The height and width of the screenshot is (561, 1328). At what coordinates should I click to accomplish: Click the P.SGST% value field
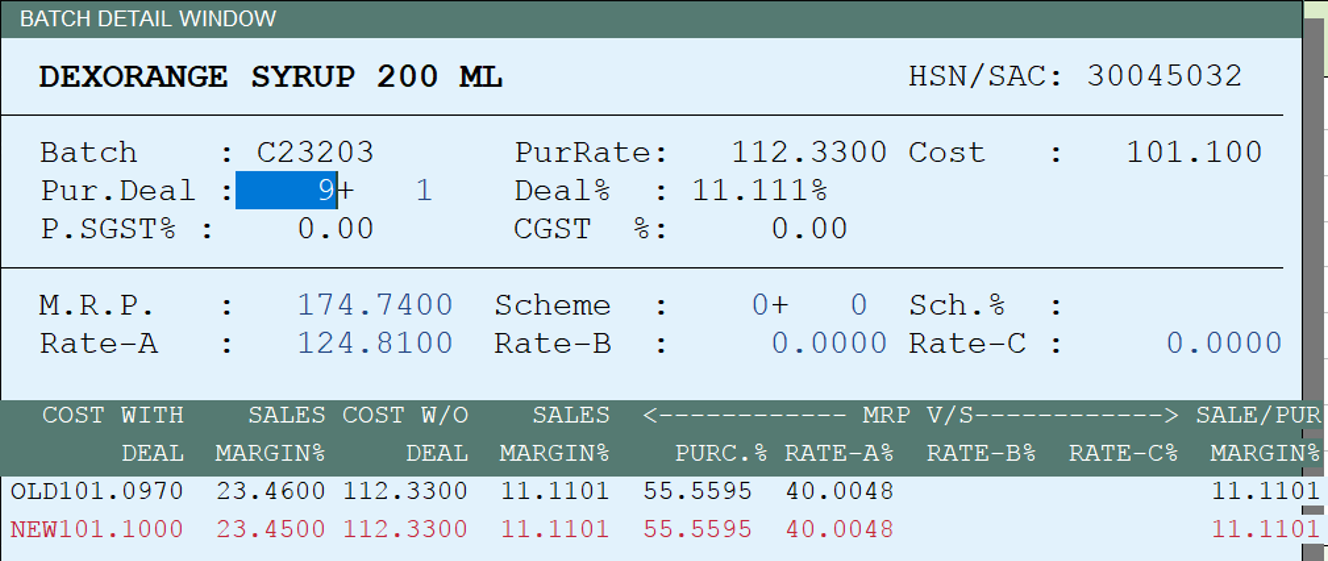335,228
